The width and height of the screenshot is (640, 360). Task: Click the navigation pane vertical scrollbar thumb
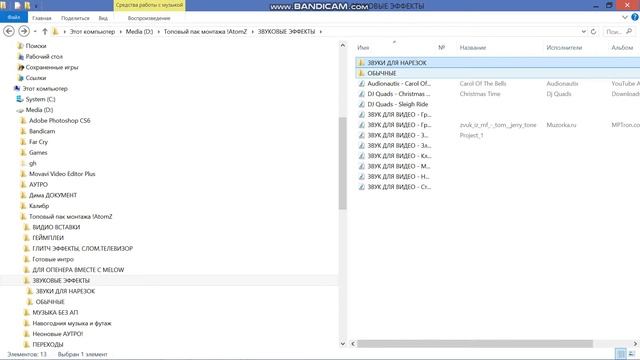pyautogui.click(x=342, y=163)
